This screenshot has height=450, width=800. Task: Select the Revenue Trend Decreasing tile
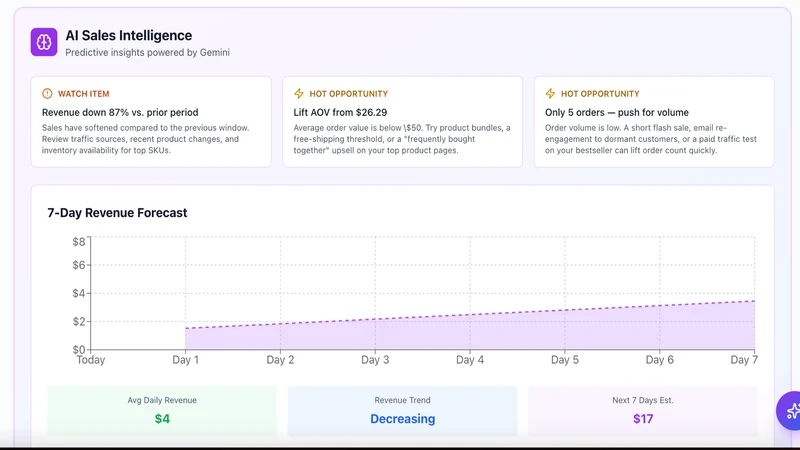click(x=403, y=411)
